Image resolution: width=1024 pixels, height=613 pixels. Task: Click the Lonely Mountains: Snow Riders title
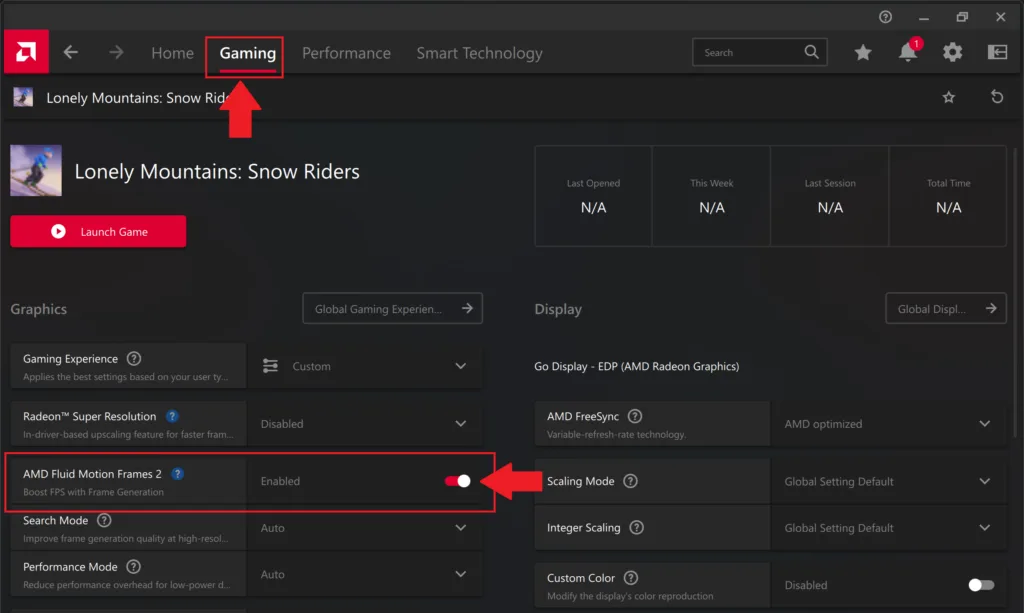(x=217, y=171)
